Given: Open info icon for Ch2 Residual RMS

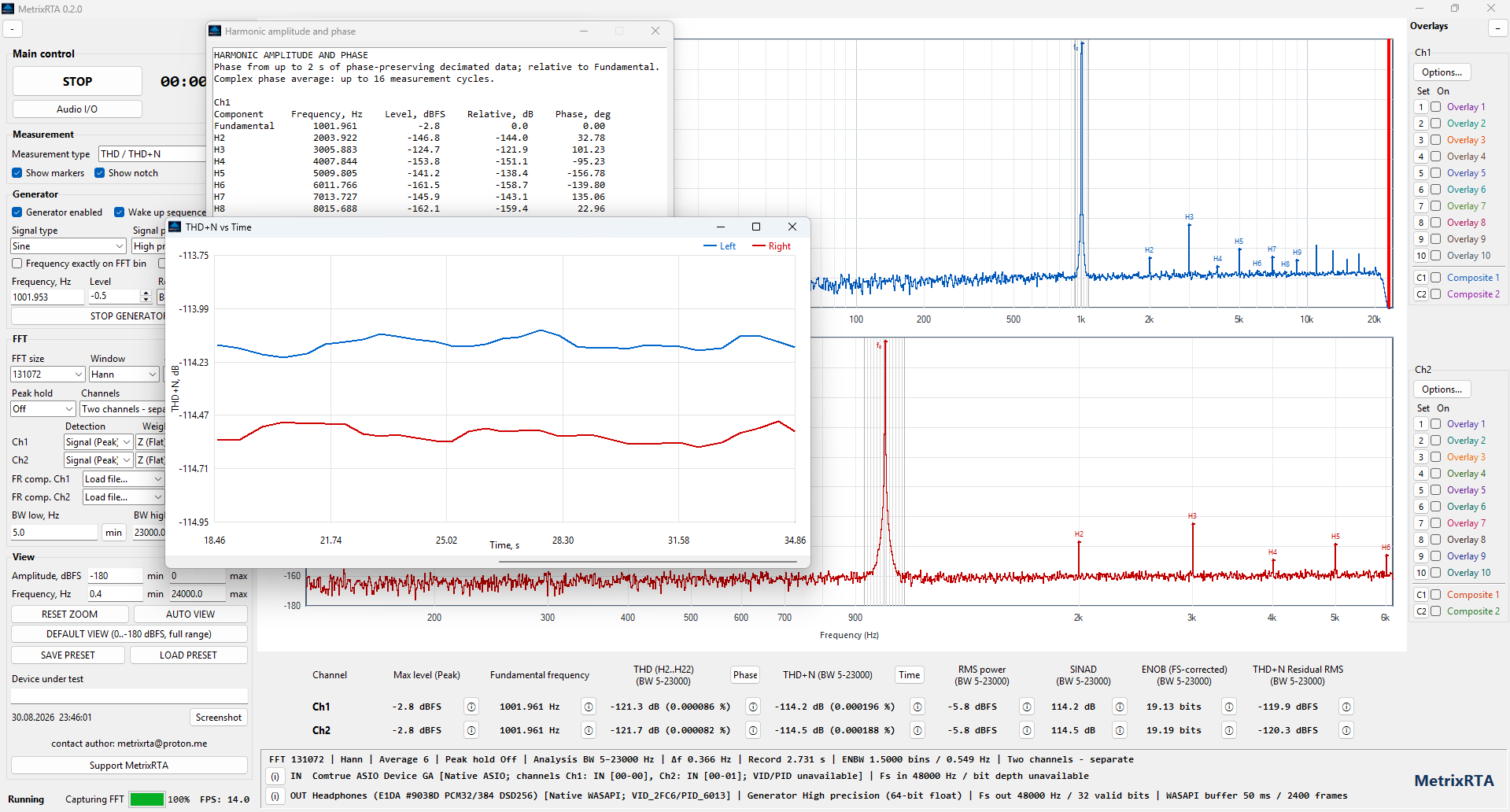Looking at the screenshot, I should [1347, 730].
